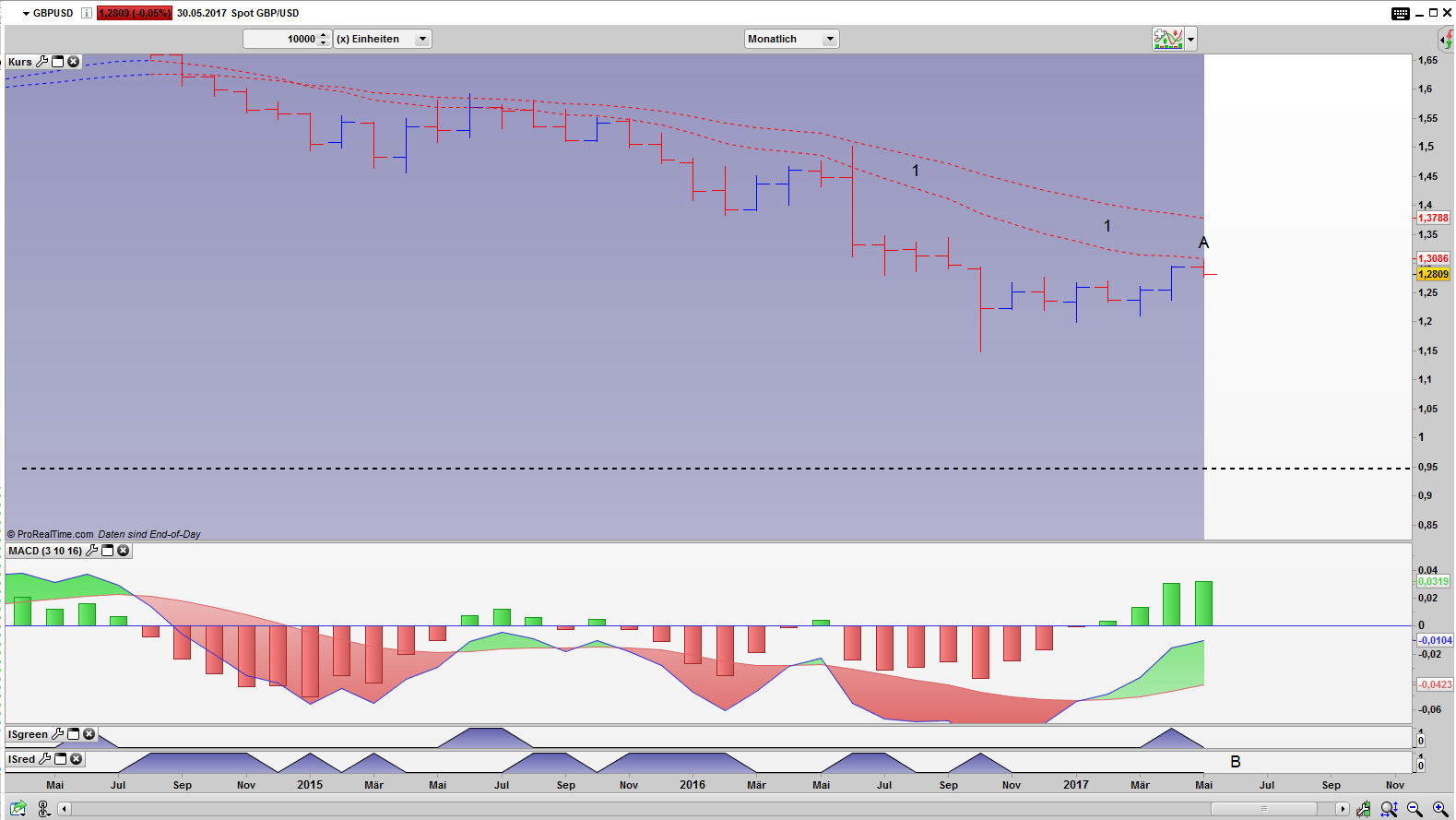Open the indicators chart icon button
The height and width of the screenshot is (820, 1456).
(1167, 39)
